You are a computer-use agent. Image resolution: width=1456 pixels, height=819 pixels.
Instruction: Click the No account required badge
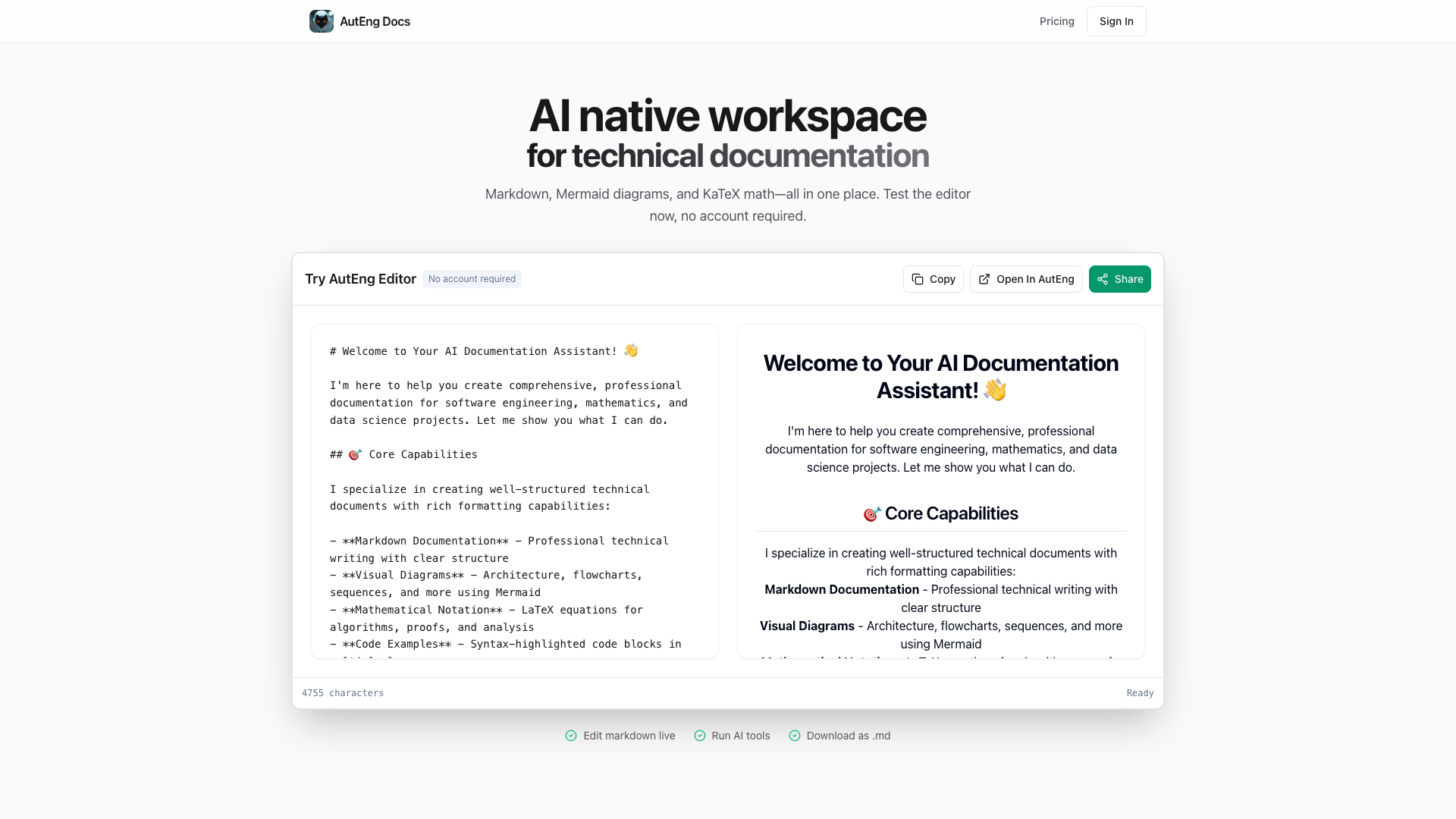(472, 279)
